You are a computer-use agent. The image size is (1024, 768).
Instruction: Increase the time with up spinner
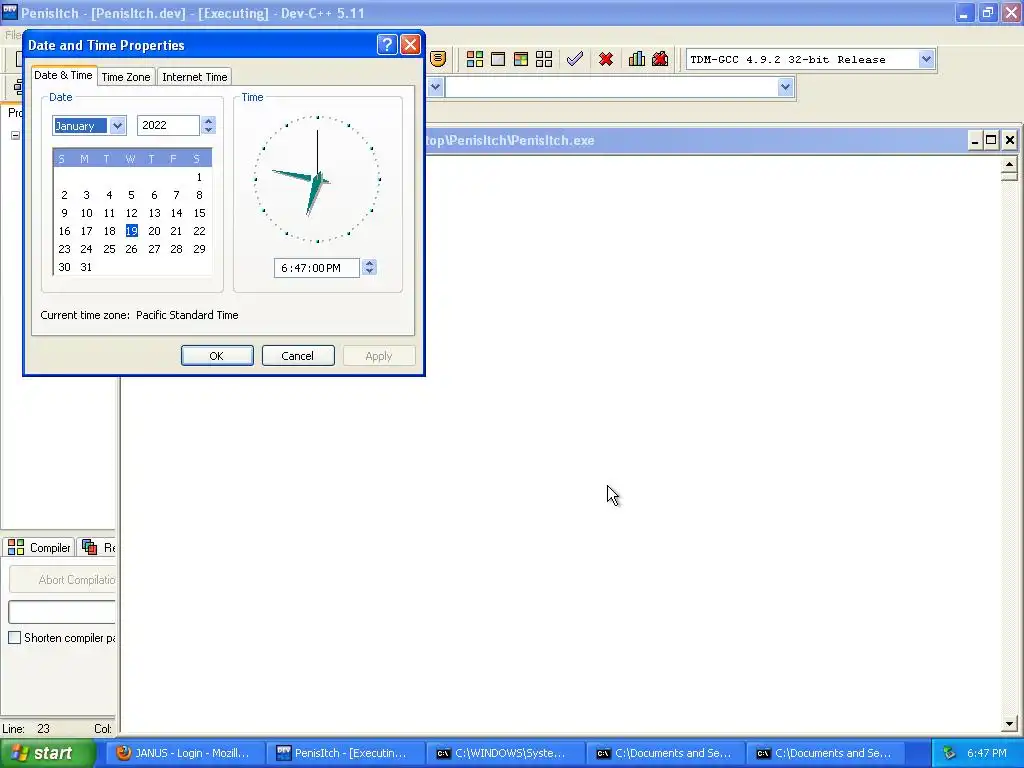tap(370, 263)
